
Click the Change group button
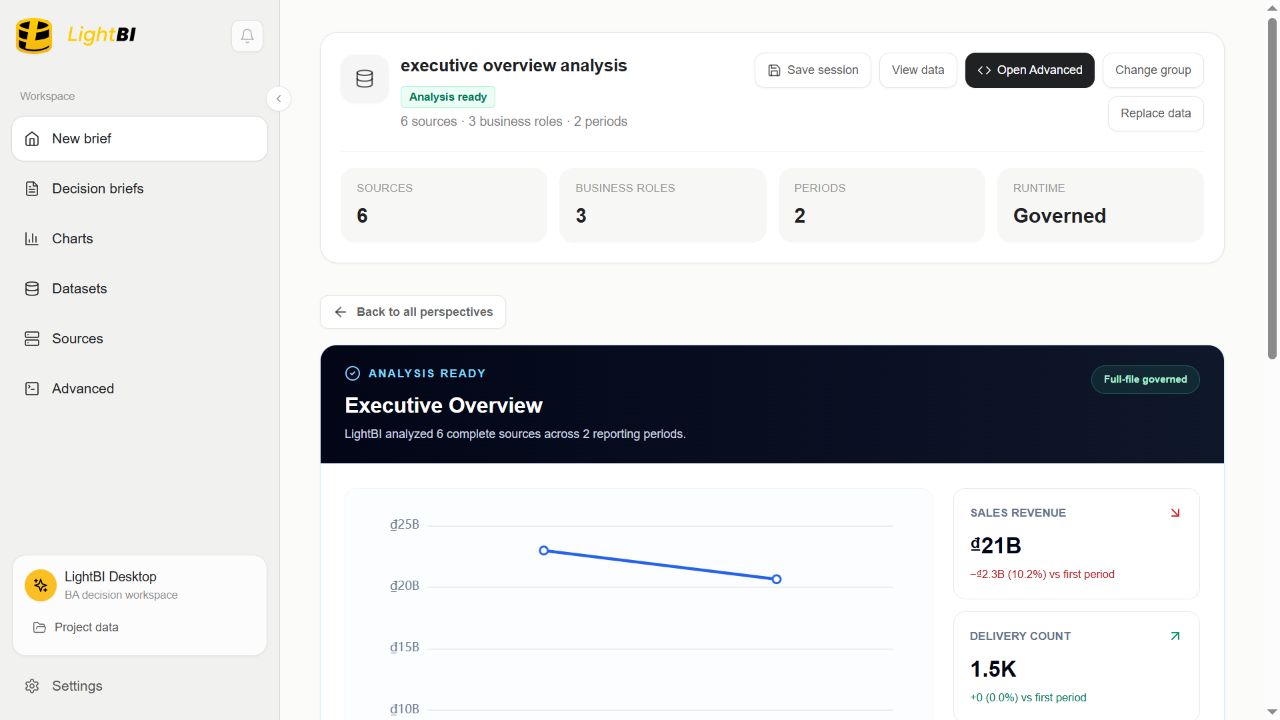tap(1153, 70)
